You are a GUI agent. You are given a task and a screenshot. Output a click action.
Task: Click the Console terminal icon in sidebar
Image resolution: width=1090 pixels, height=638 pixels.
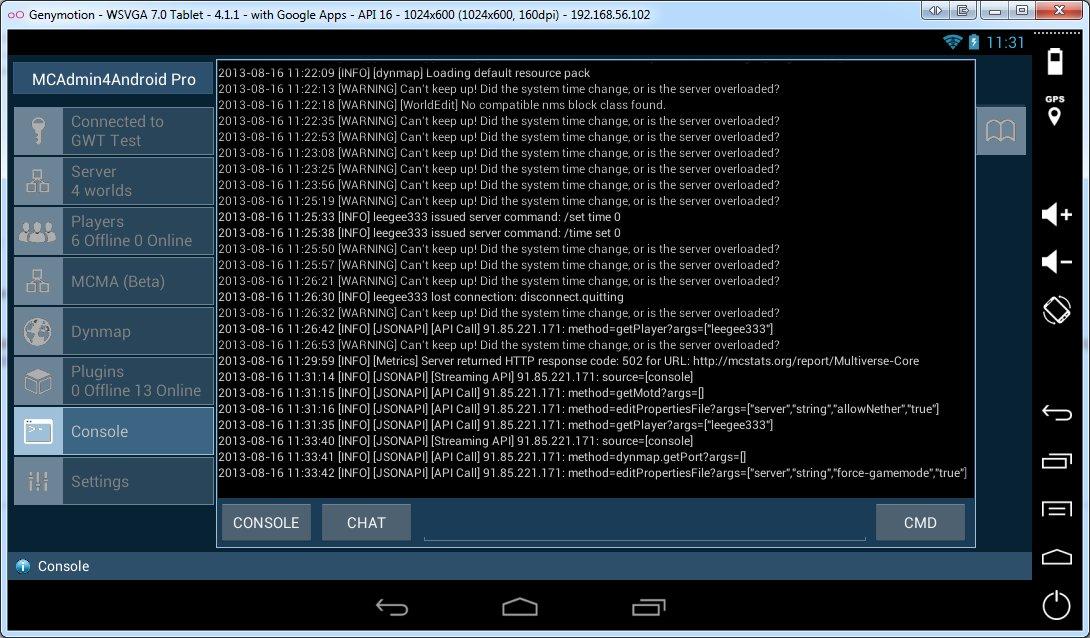pos(37,431)
